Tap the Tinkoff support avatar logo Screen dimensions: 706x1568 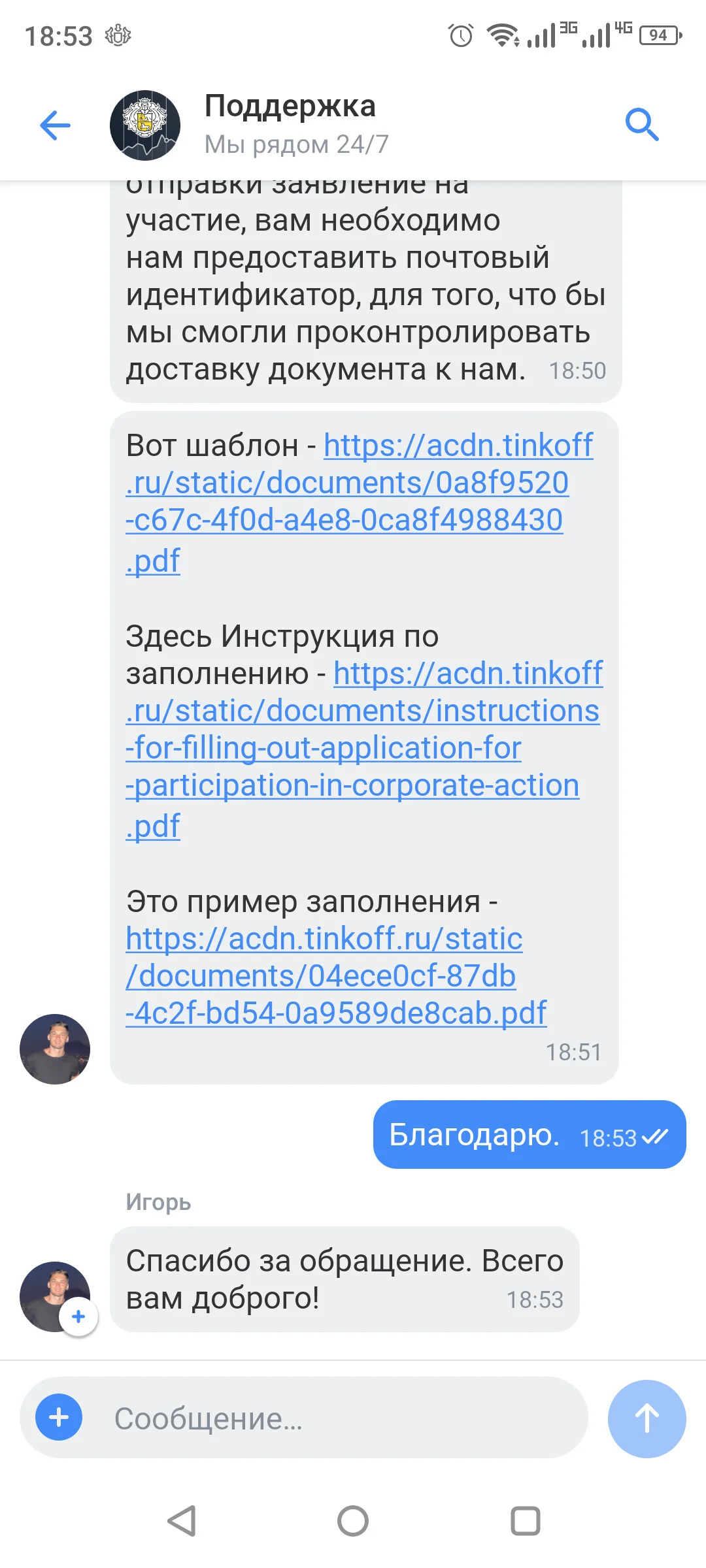pyautogui.click(x=145, y=125)
